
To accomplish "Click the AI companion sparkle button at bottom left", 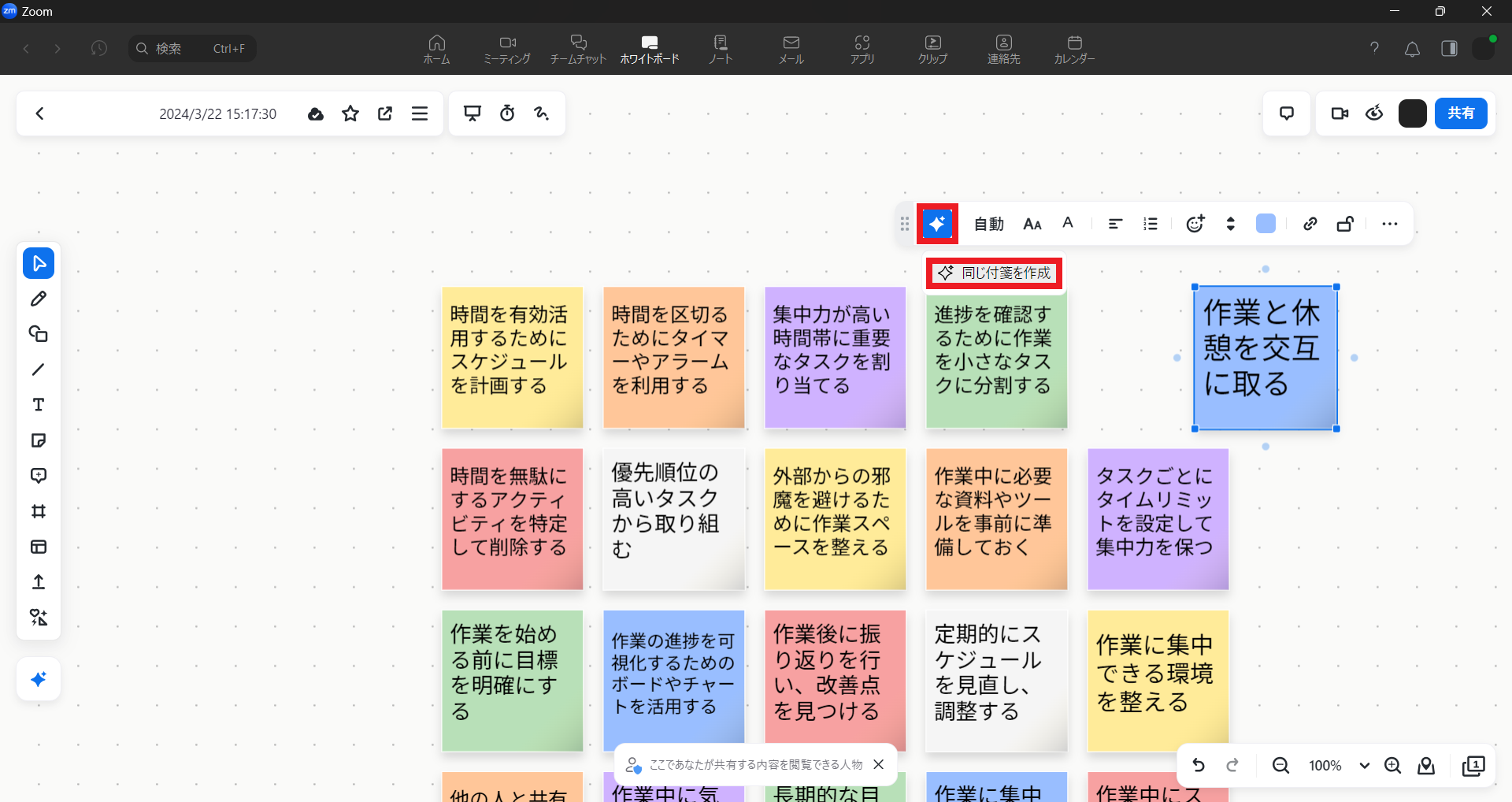I will pyautogui.click(x=38, y=679).
